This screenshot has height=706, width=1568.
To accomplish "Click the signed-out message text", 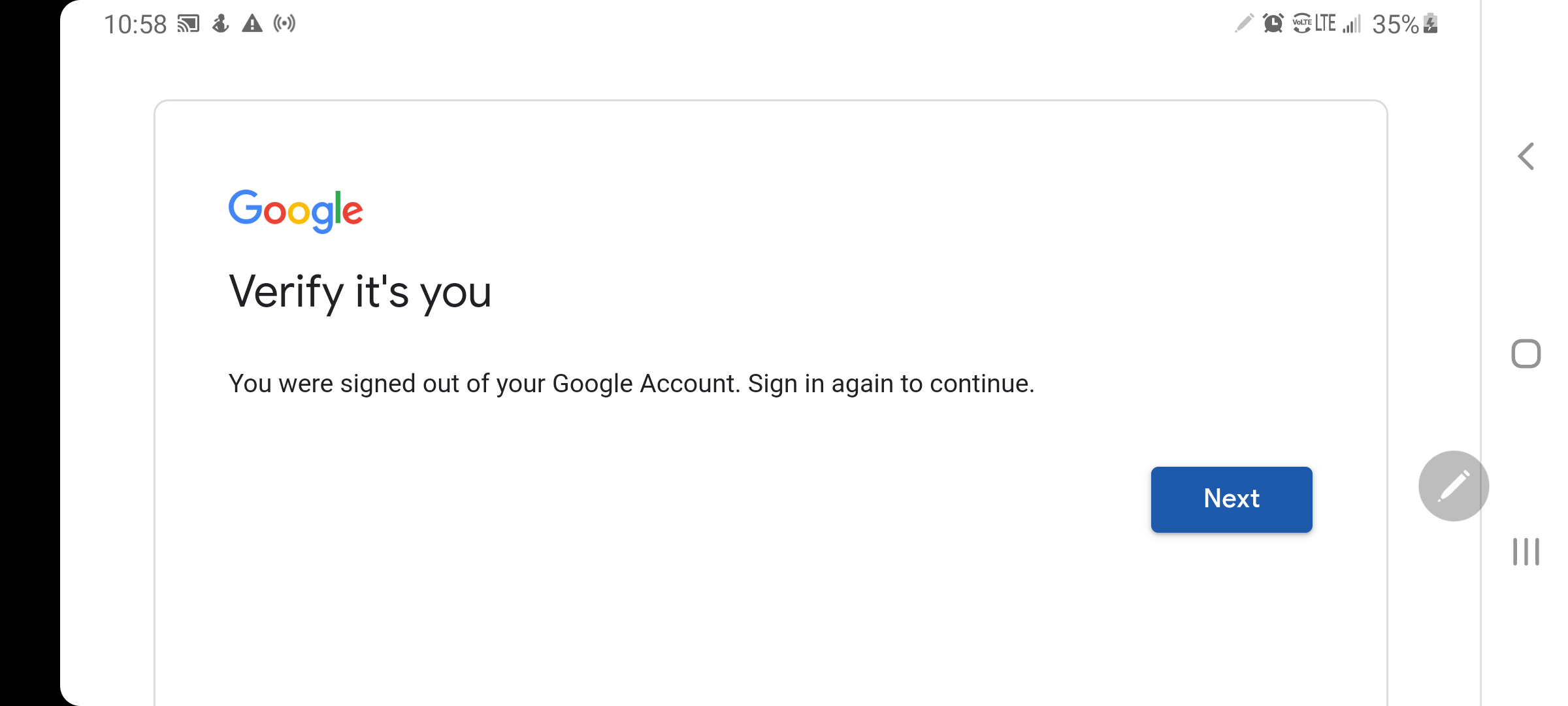I will [631, 384].
